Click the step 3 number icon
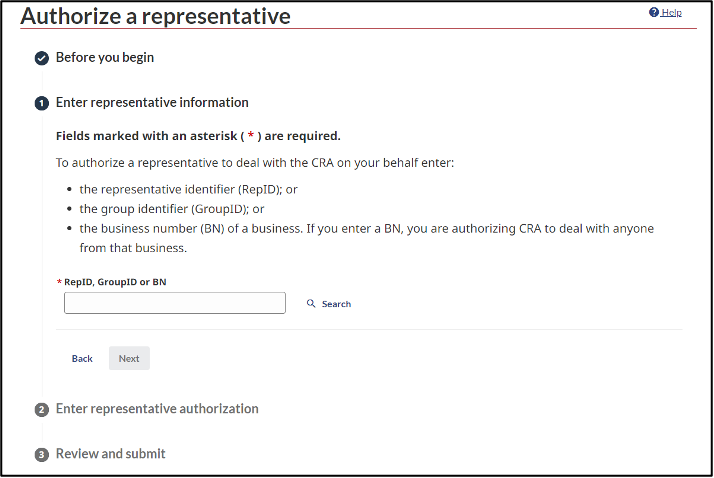The height and width of the screenshot is (478, 714). click(x=42, y=455)
